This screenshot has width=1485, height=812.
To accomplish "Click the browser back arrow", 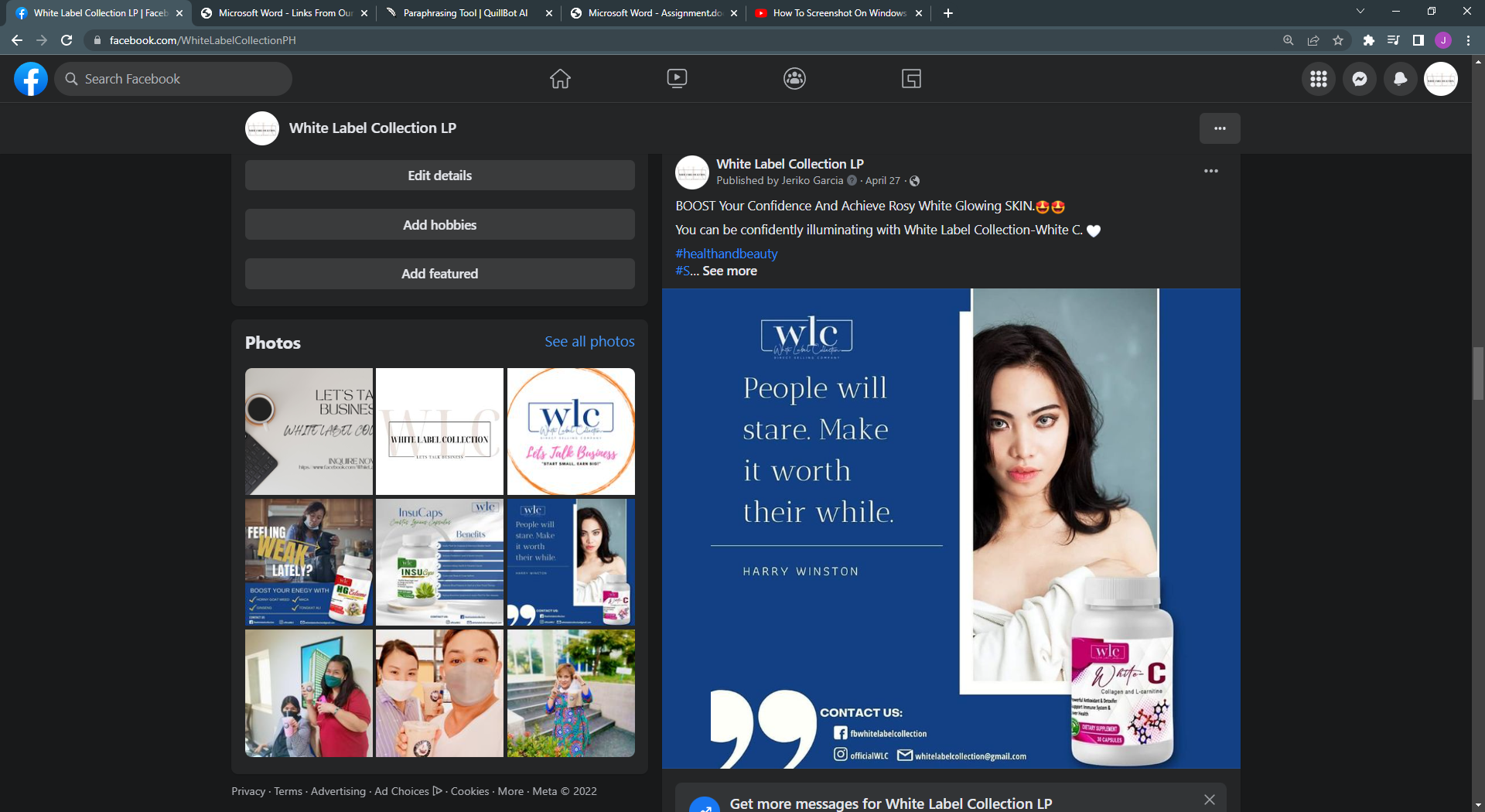I will 17,40.
